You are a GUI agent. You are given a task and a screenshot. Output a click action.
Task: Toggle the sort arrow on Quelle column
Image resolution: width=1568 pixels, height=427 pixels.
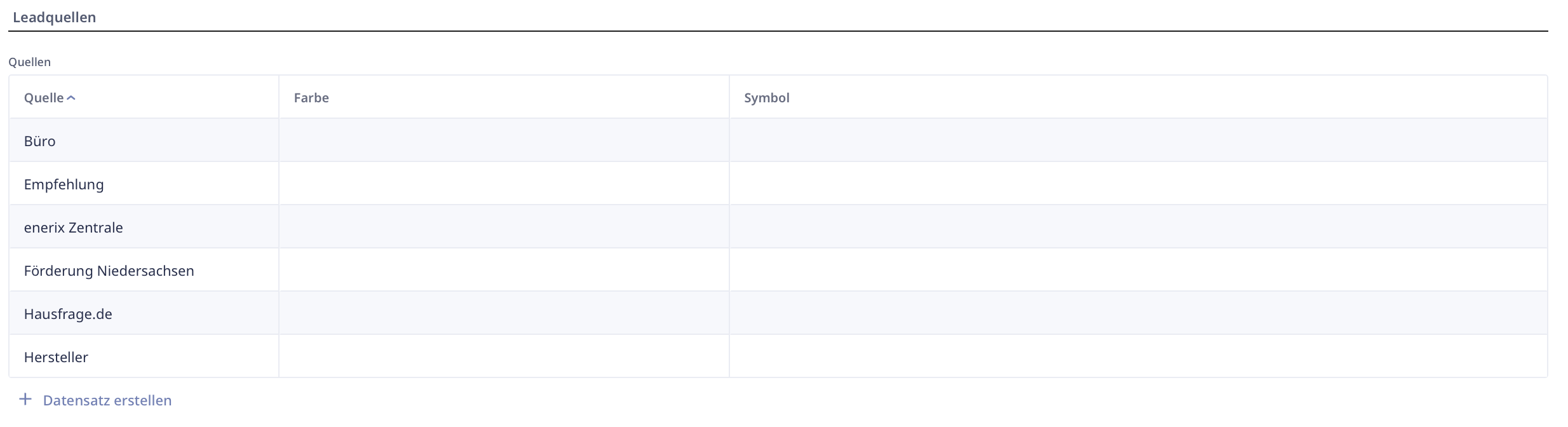pos(71,98)
